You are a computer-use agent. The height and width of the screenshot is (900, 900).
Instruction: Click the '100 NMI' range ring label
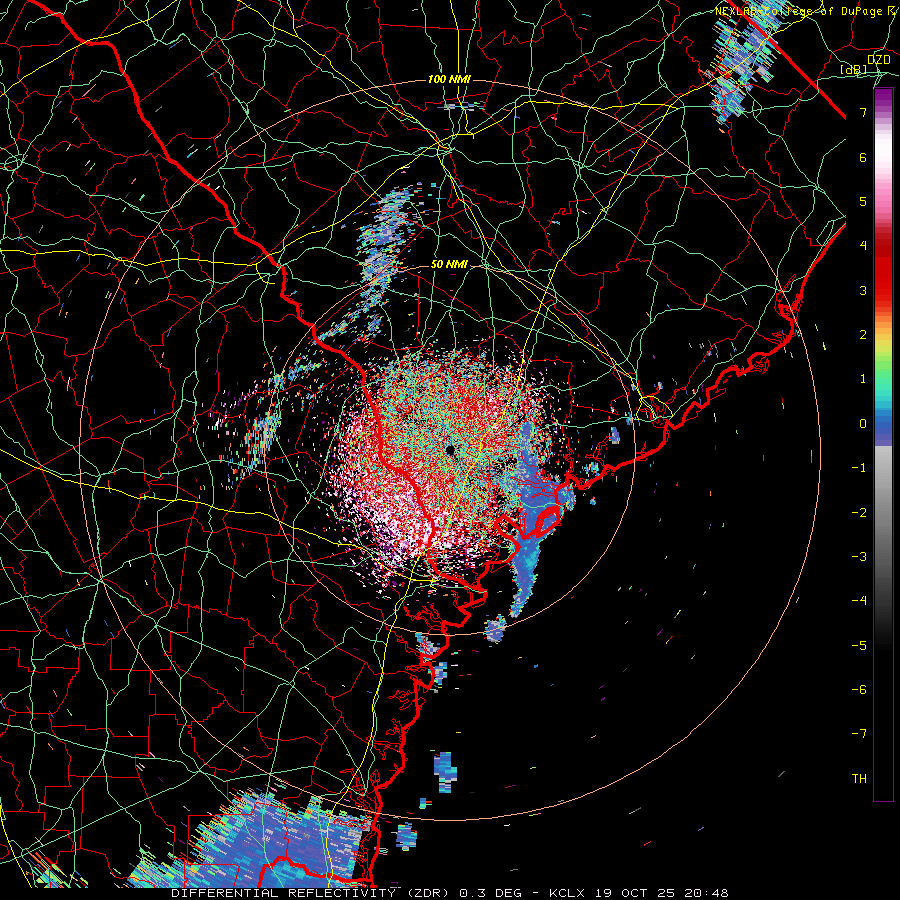point(449,79)
